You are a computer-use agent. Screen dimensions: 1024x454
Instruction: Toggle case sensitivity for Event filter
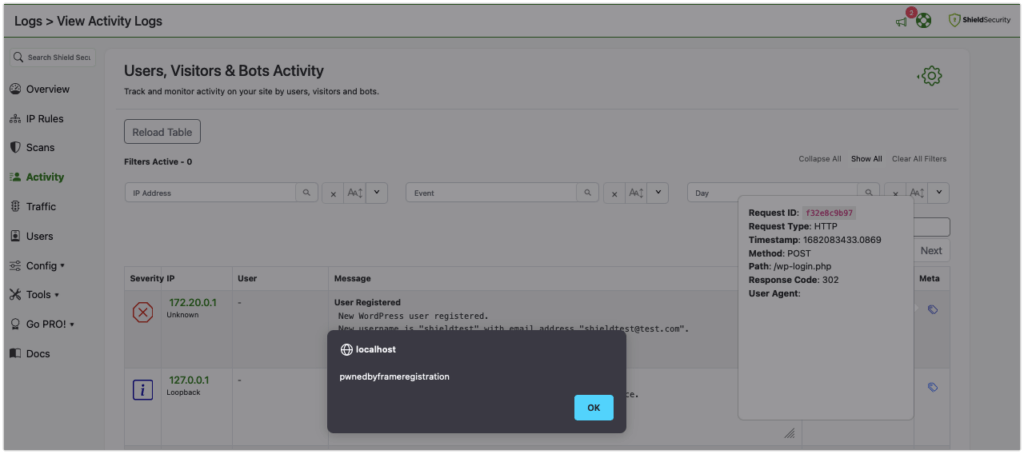[635, 193]
